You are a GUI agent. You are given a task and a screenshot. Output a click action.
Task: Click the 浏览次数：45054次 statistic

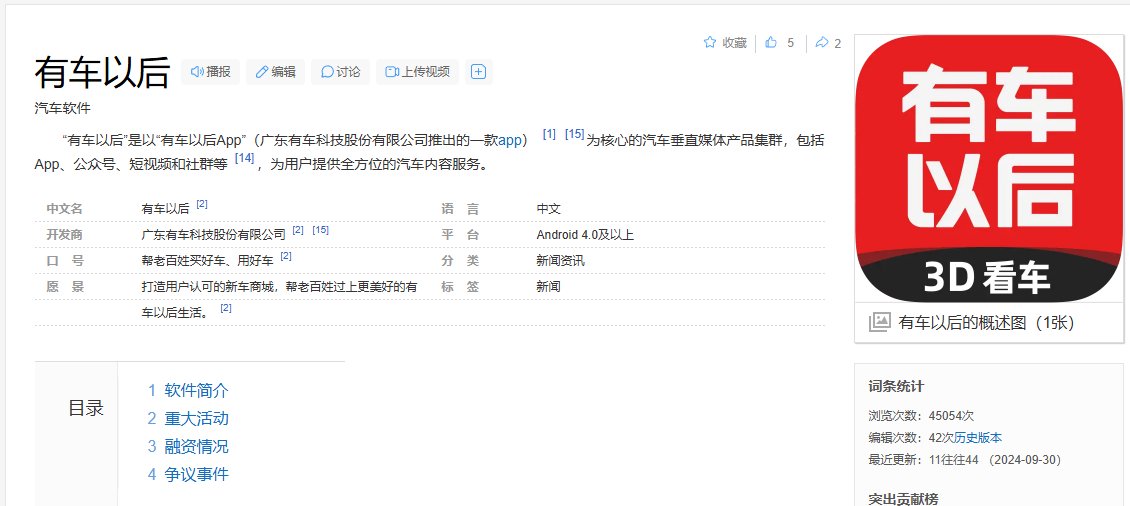[x=921, y=416]
